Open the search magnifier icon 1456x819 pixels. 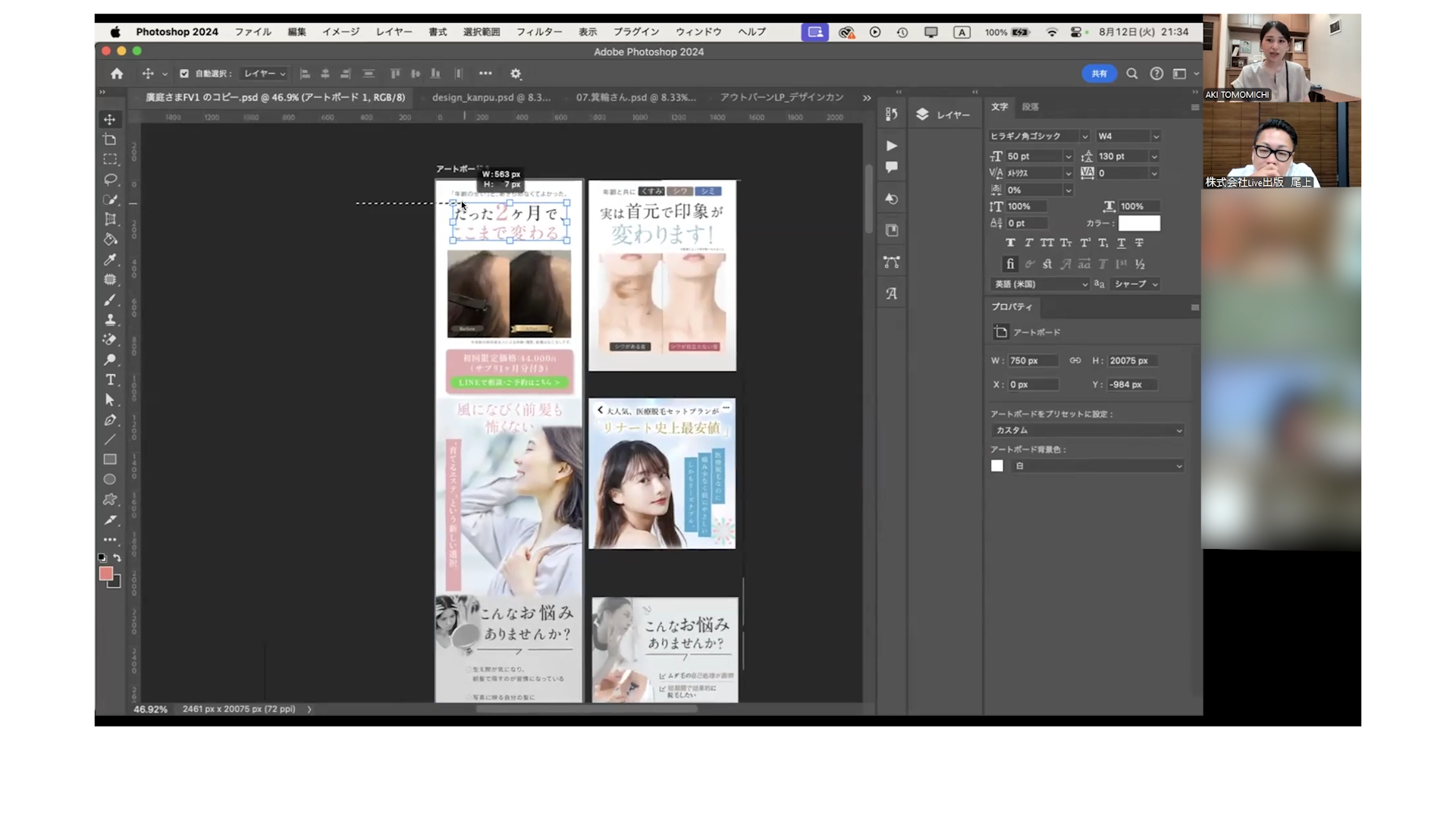point(1131,74)
